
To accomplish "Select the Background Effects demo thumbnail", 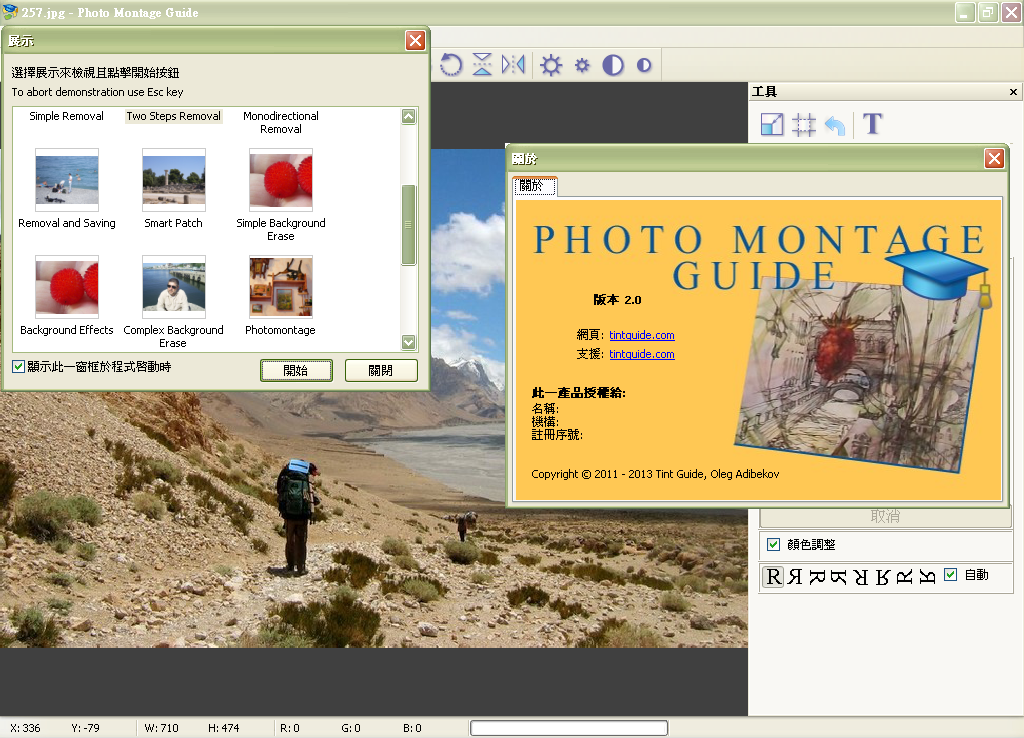I will pos(67,287).
